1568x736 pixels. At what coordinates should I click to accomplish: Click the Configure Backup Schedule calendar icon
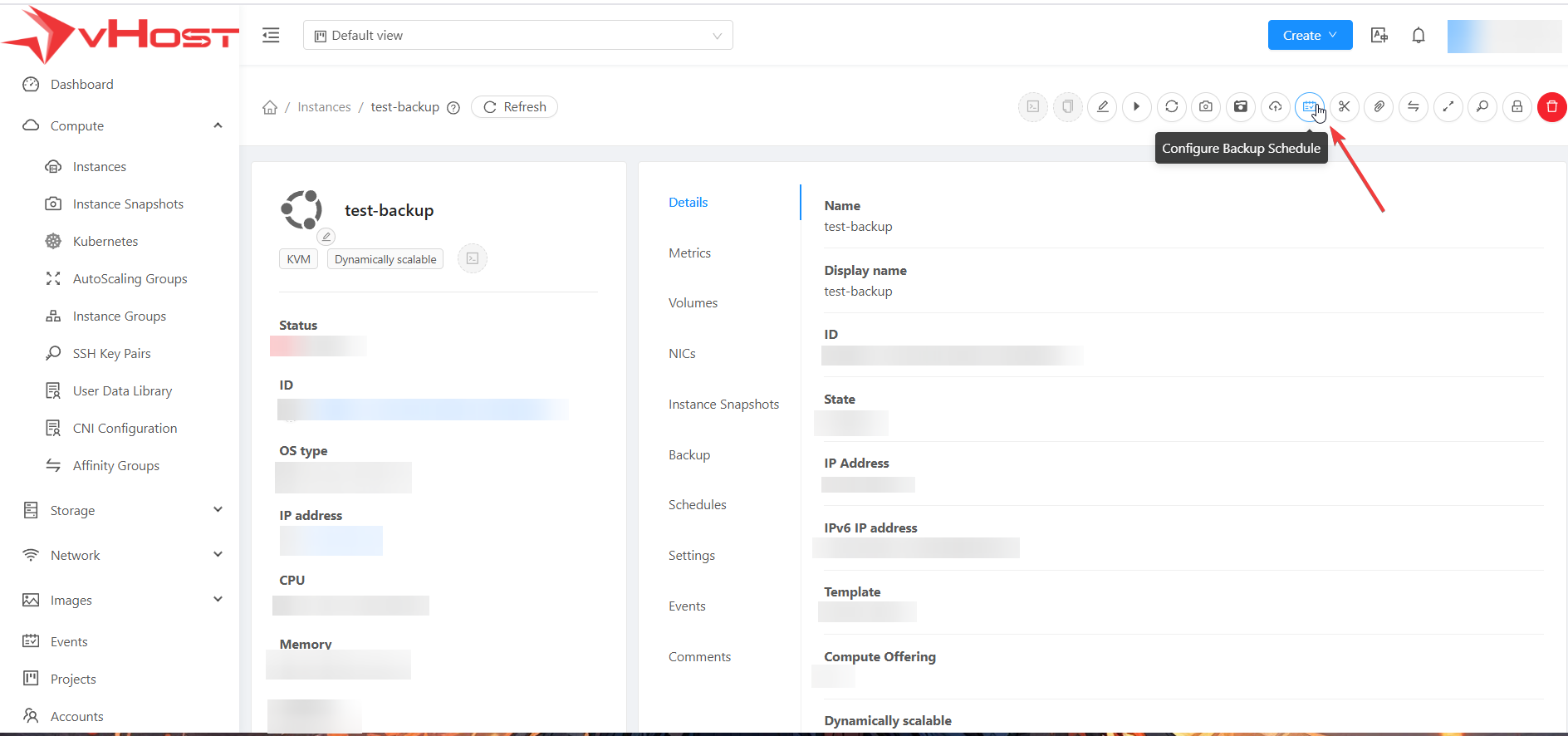[x=1309, y=107]
